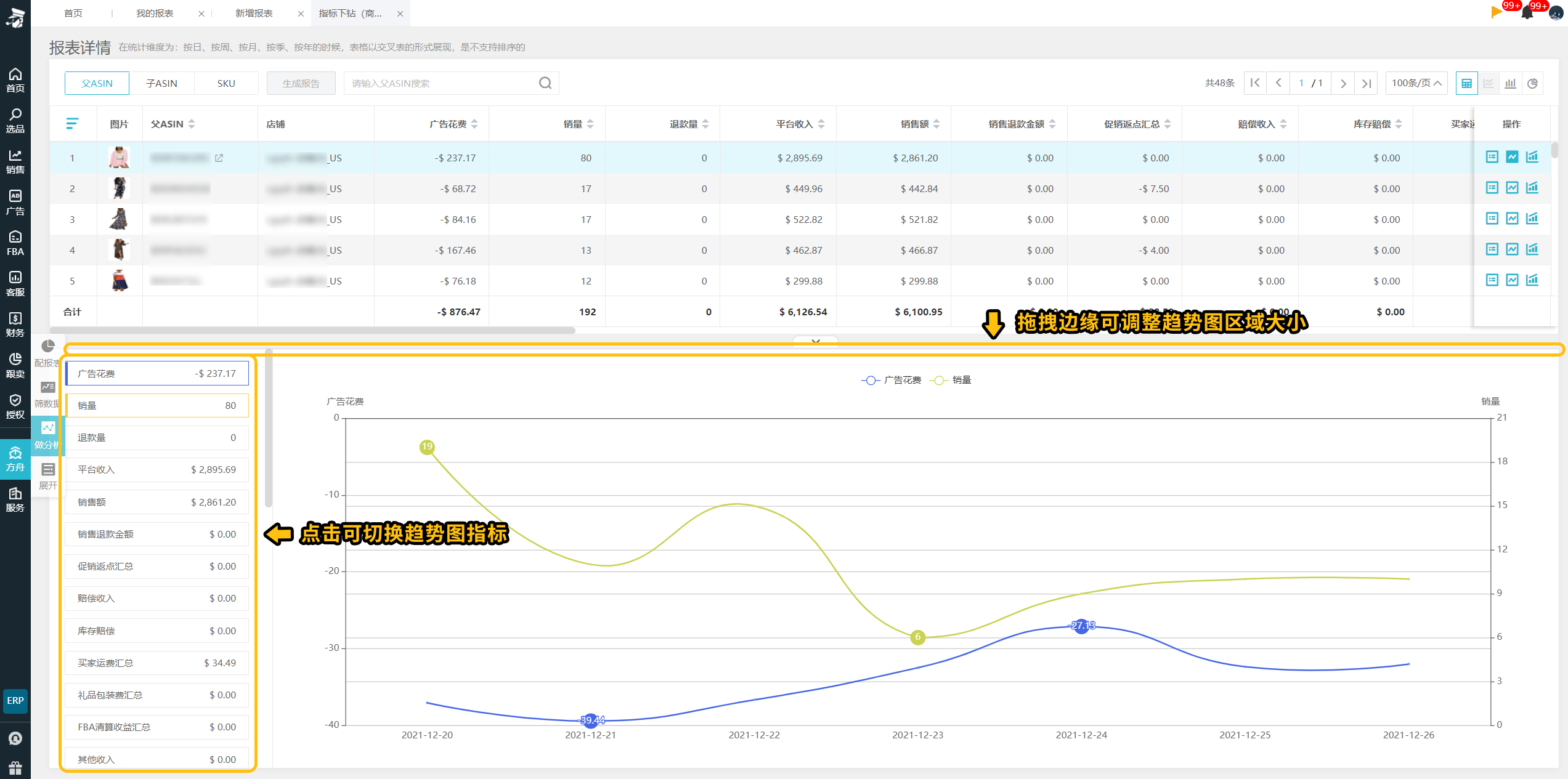Open the column settings menu icon
Image resolution: width=1568 pixels, height=779 pixels.
72,124
